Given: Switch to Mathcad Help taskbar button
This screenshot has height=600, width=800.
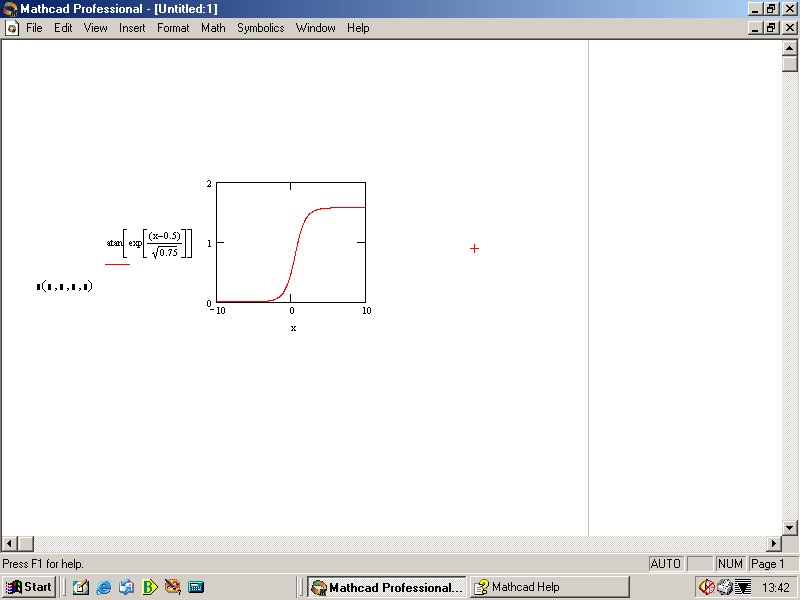Looking at the screenshot, I should coord(550,587).
